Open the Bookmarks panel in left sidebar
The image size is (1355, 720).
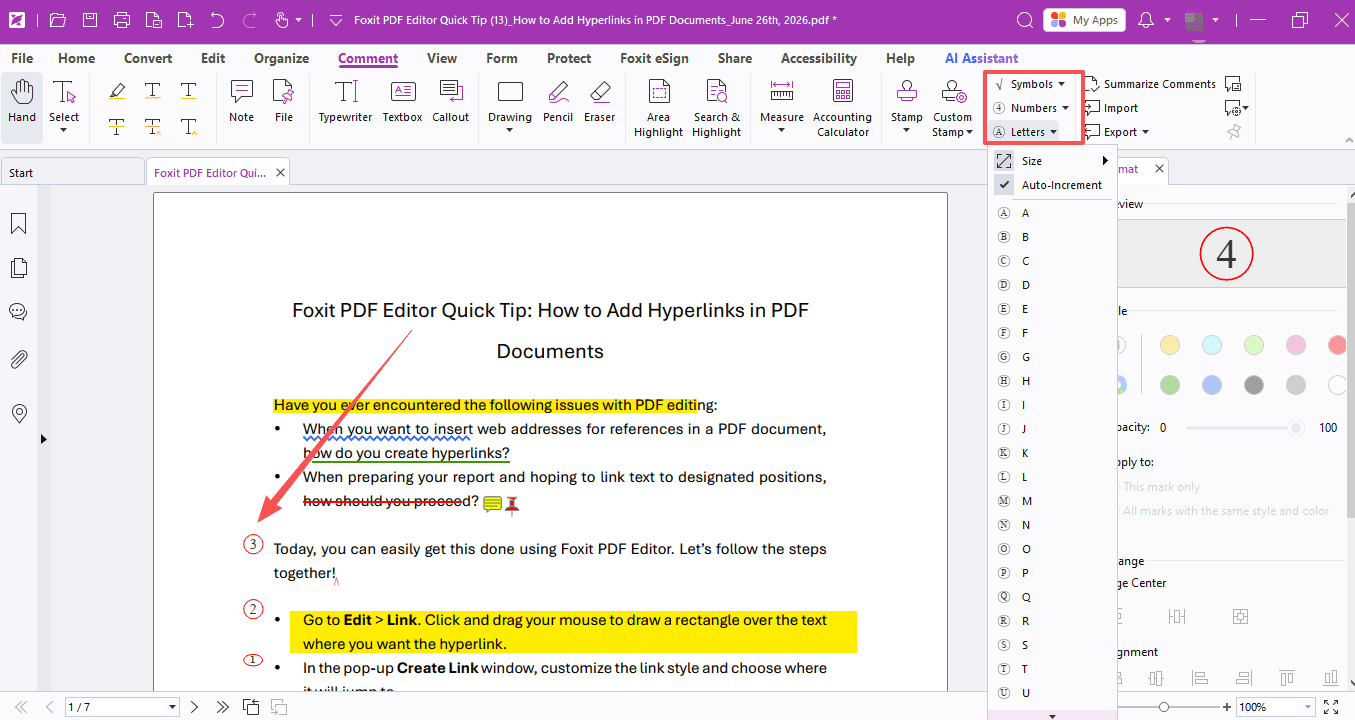[18, 223]
